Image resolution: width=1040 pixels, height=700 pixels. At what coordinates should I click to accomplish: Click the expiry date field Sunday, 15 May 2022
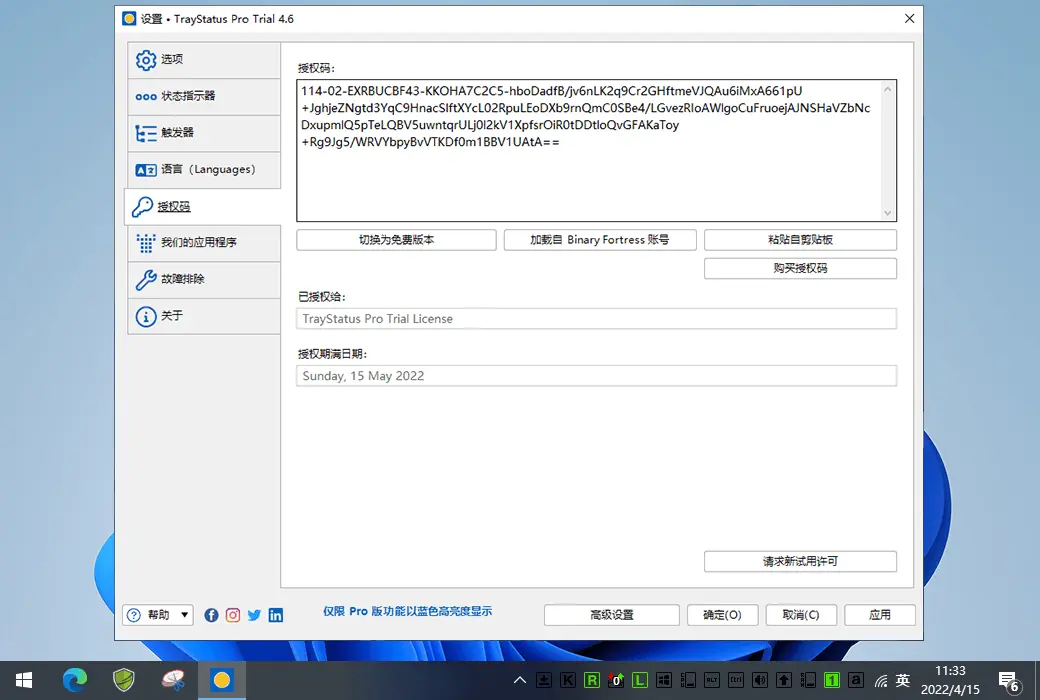tap(596, 376)
